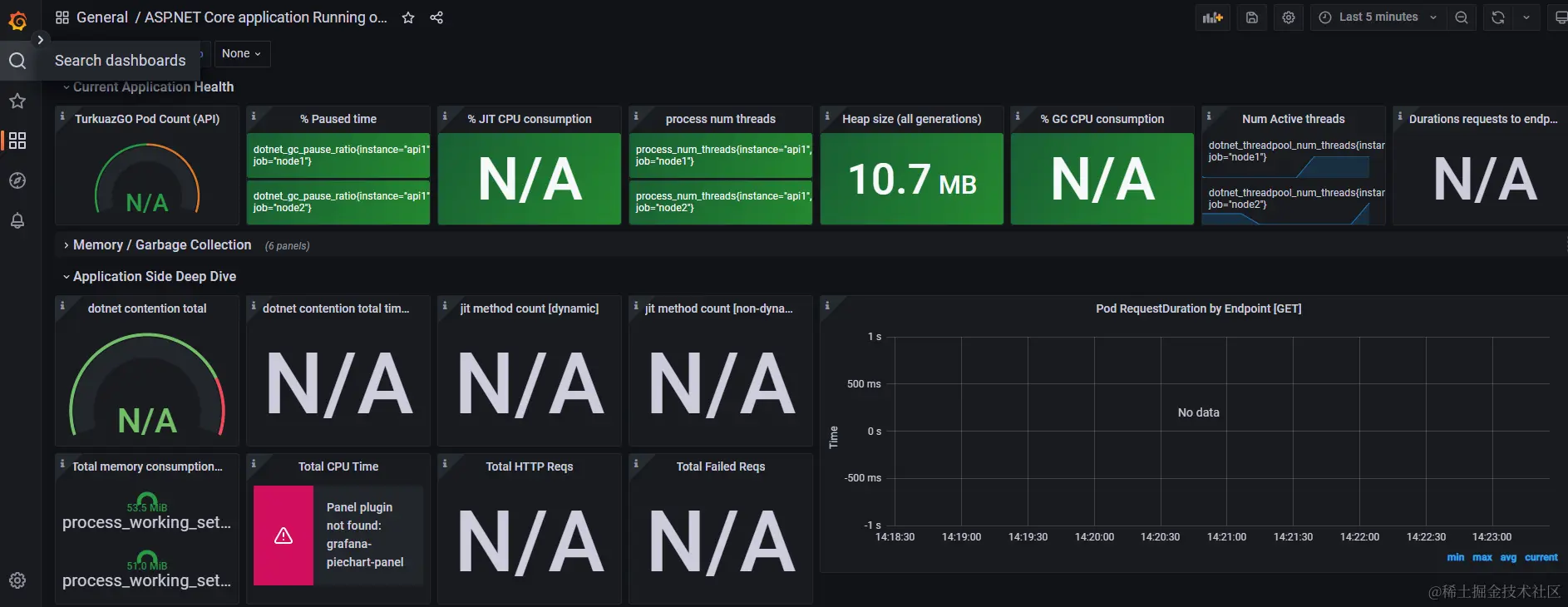
Task: Click the Panel plugin not found message
Action: tap(365, 535)
